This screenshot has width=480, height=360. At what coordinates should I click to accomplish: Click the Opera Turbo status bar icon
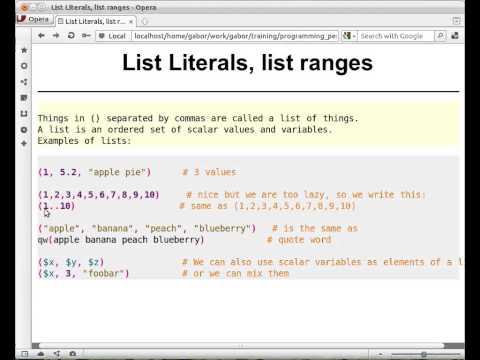click(73, 354)
